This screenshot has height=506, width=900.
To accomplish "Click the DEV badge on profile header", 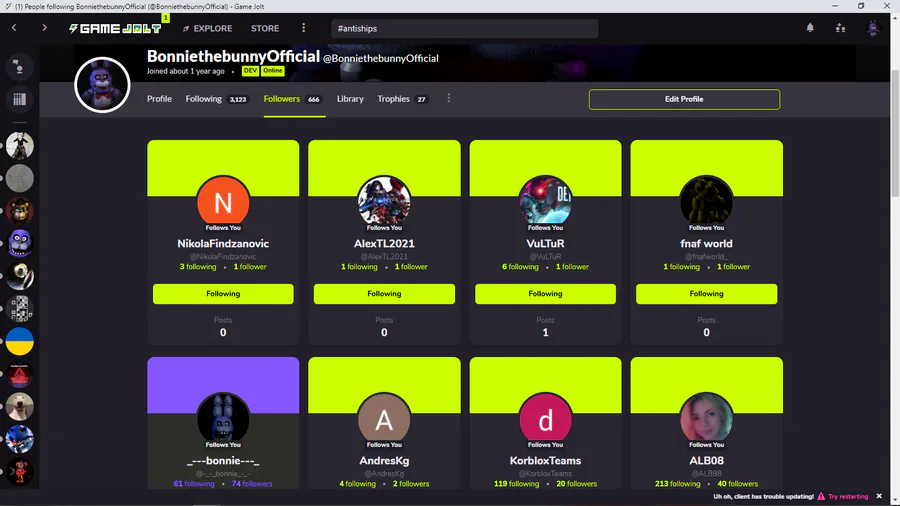I will tap(250, 71).
